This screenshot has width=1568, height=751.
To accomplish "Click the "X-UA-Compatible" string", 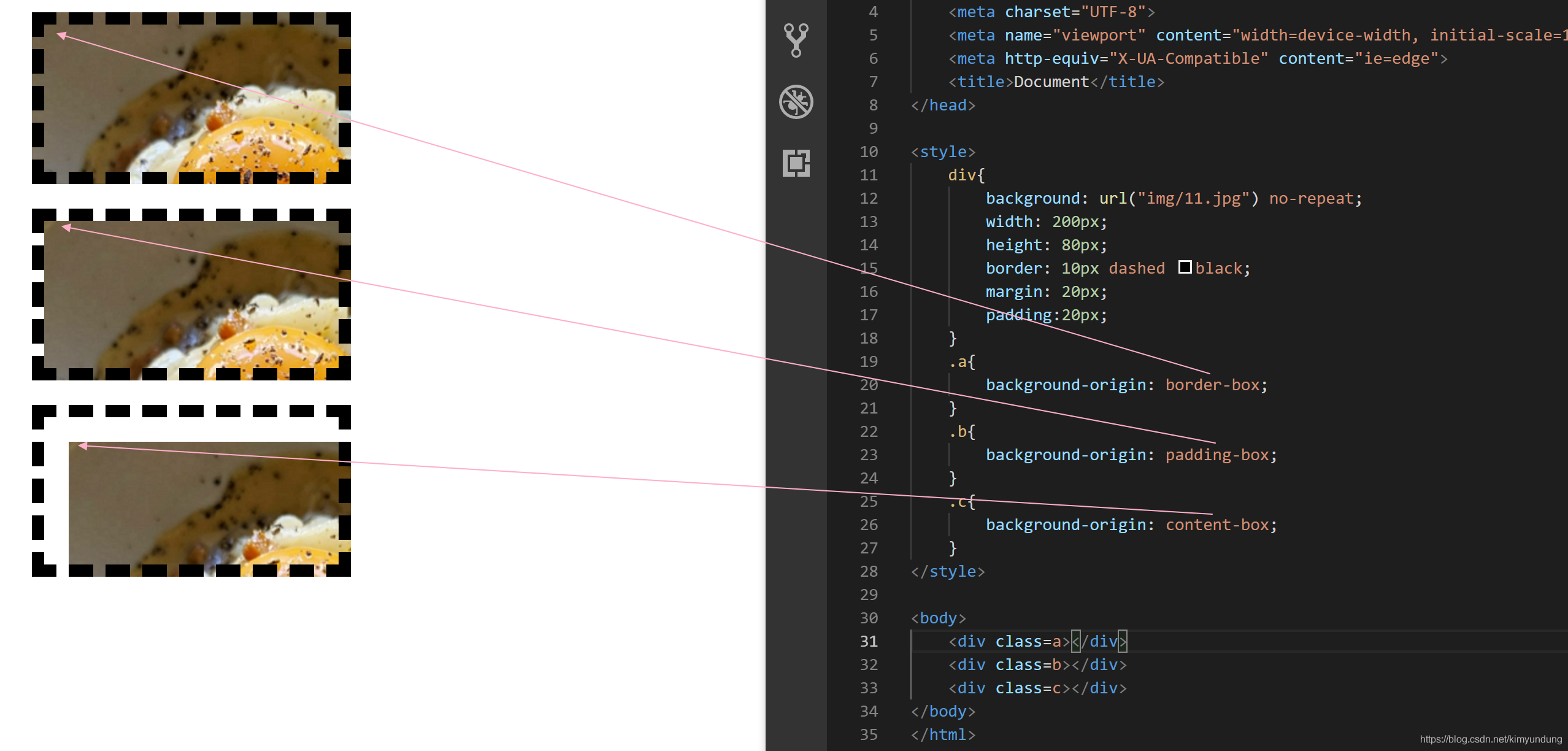I will [x=1188, y=58].
